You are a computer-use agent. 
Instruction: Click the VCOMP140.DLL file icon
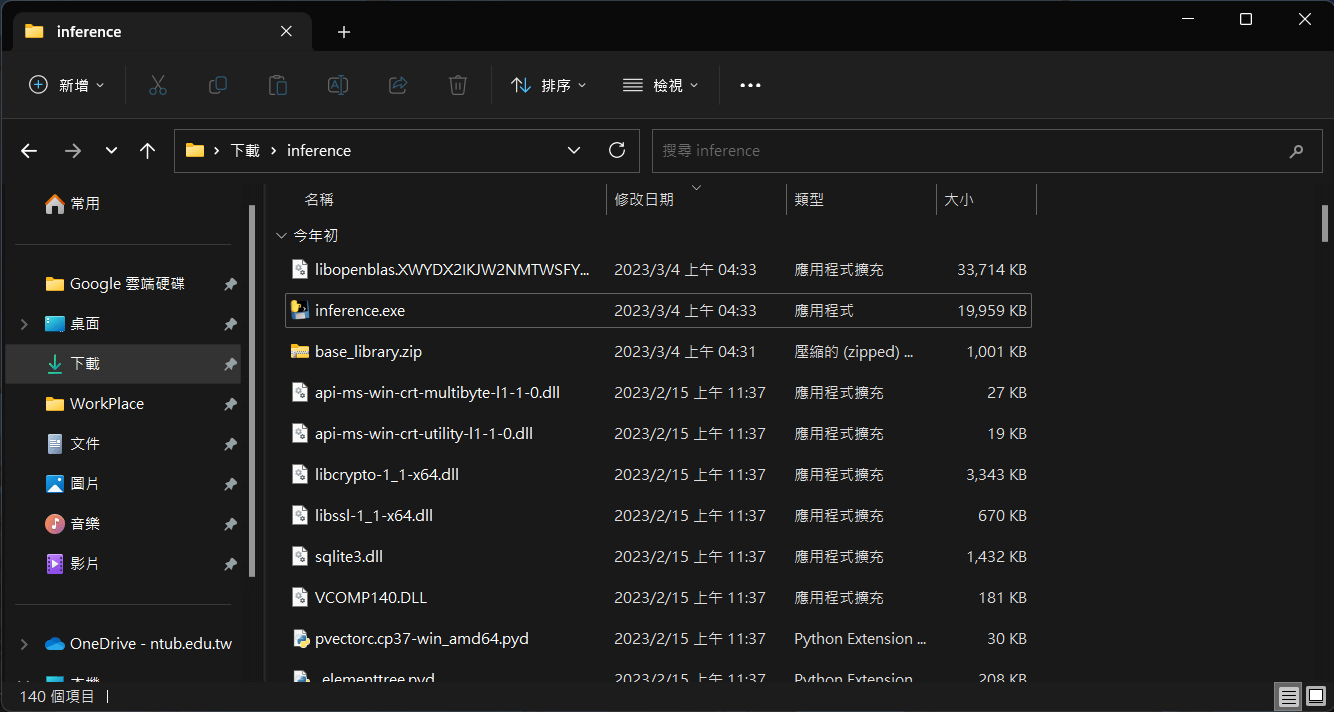[299, 597]
